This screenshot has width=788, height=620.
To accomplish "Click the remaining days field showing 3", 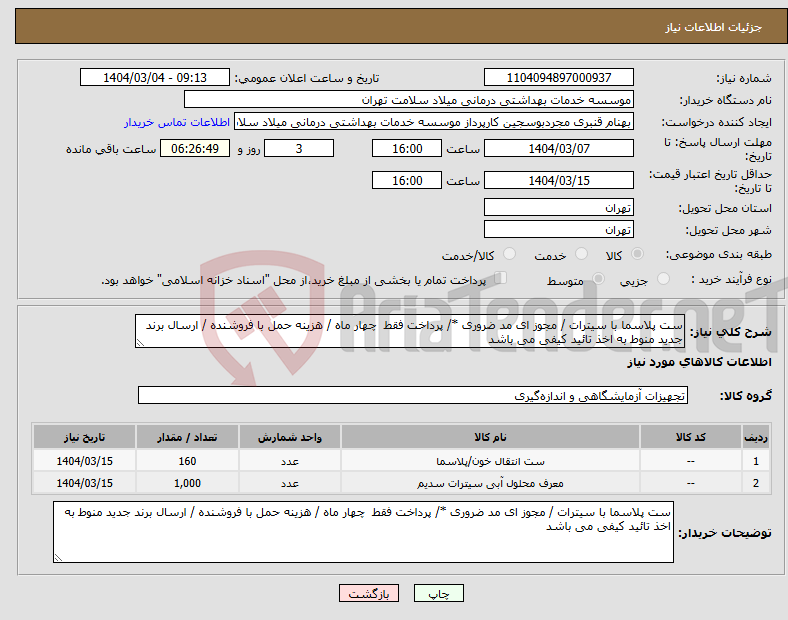I will click(x=299, y=148).
